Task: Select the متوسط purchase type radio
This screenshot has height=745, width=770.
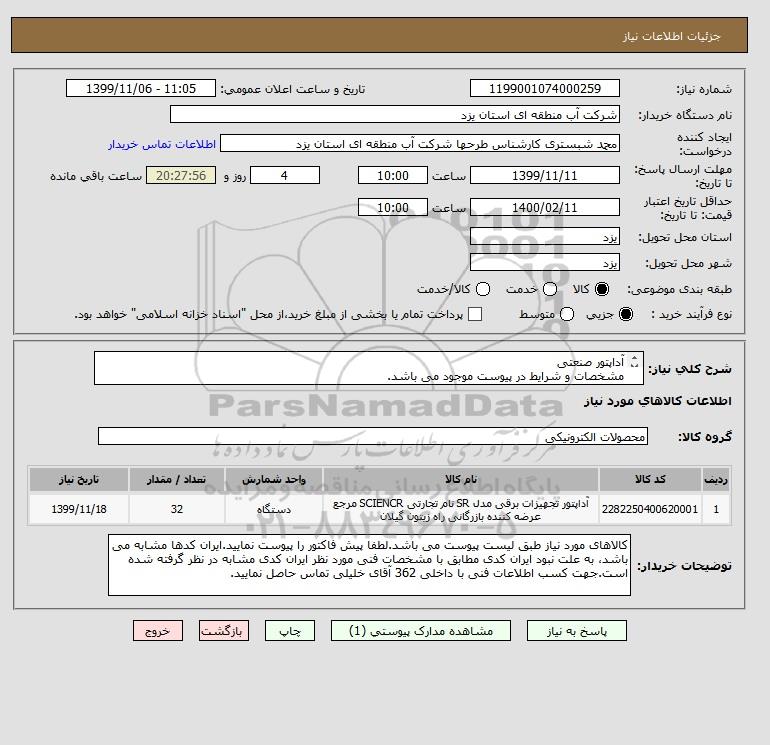Action: click(567, 314)
